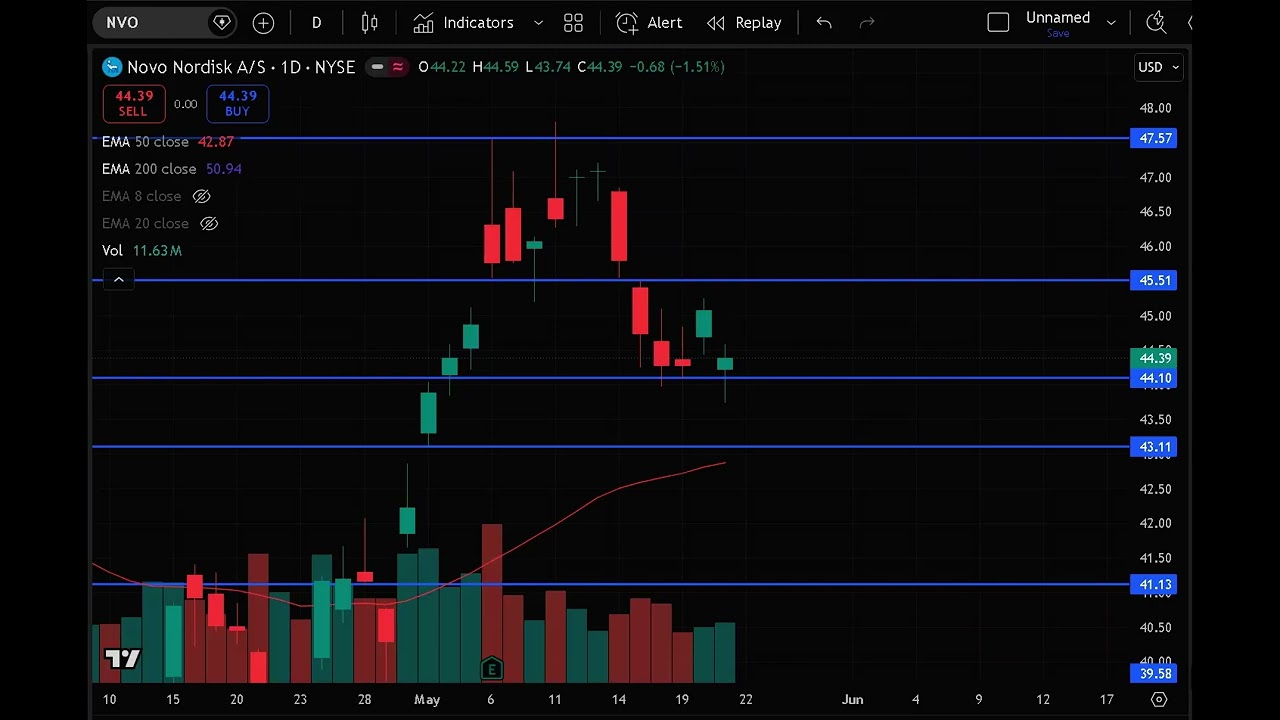This screenshot has height=720, width=1280.
Task: Click the -0.68 (-1.51%) change value
Action: click(x=677, y=67)
